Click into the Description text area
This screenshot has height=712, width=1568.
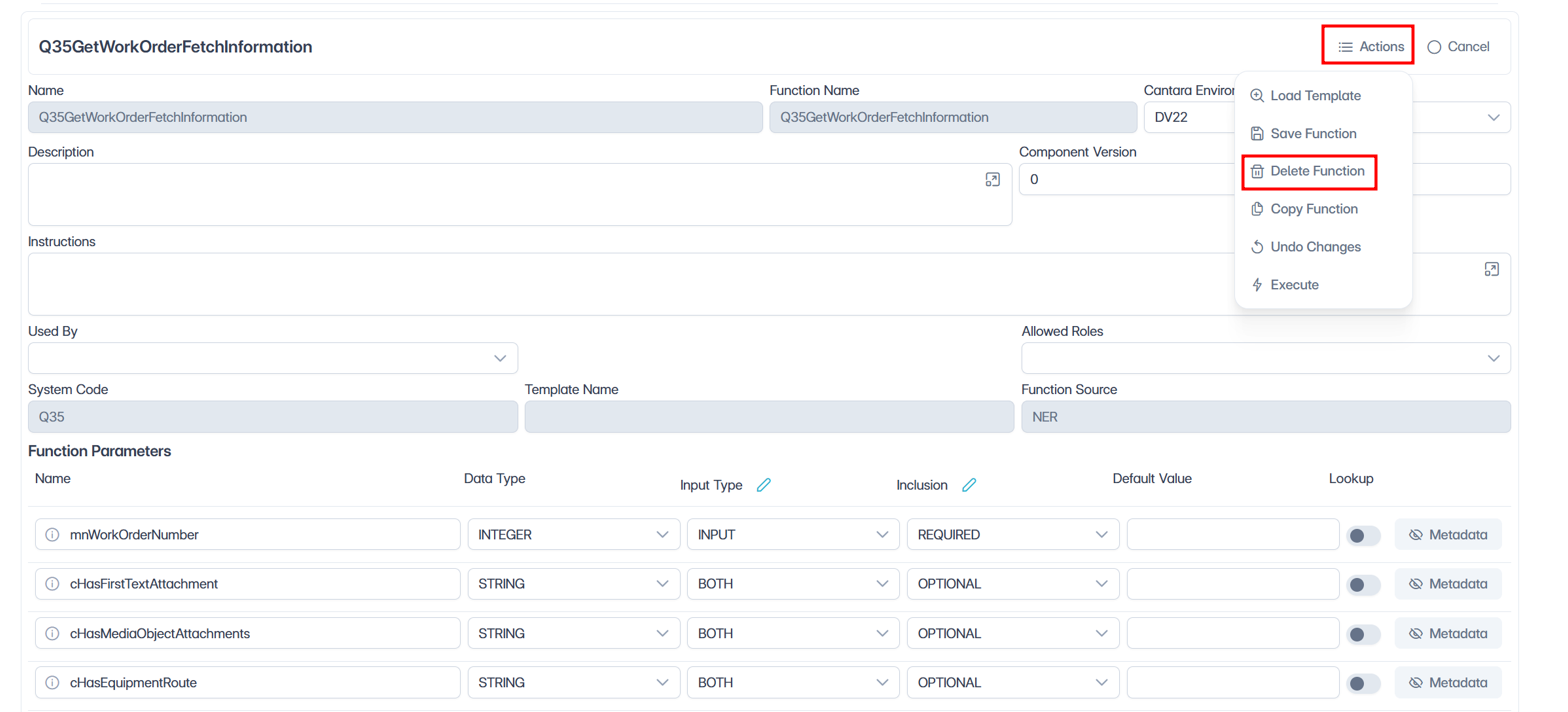click(520, 194)
